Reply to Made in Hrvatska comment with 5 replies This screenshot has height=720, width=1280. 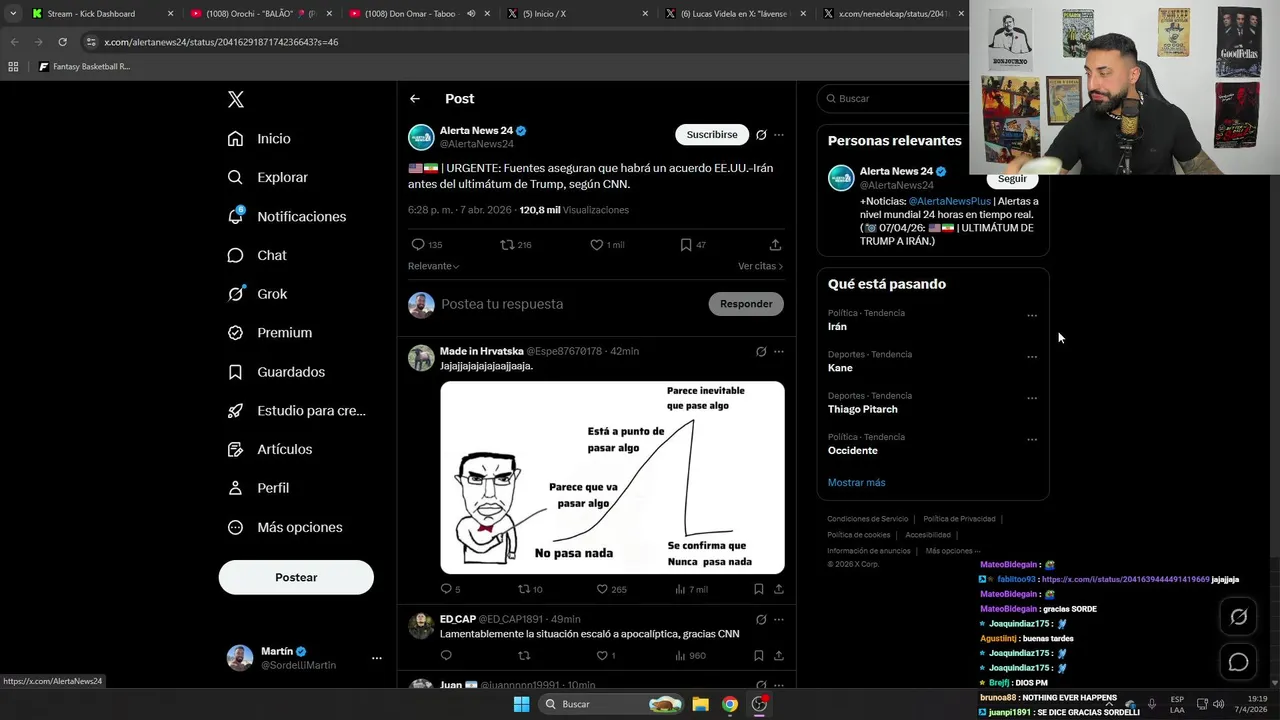[446, 589]
